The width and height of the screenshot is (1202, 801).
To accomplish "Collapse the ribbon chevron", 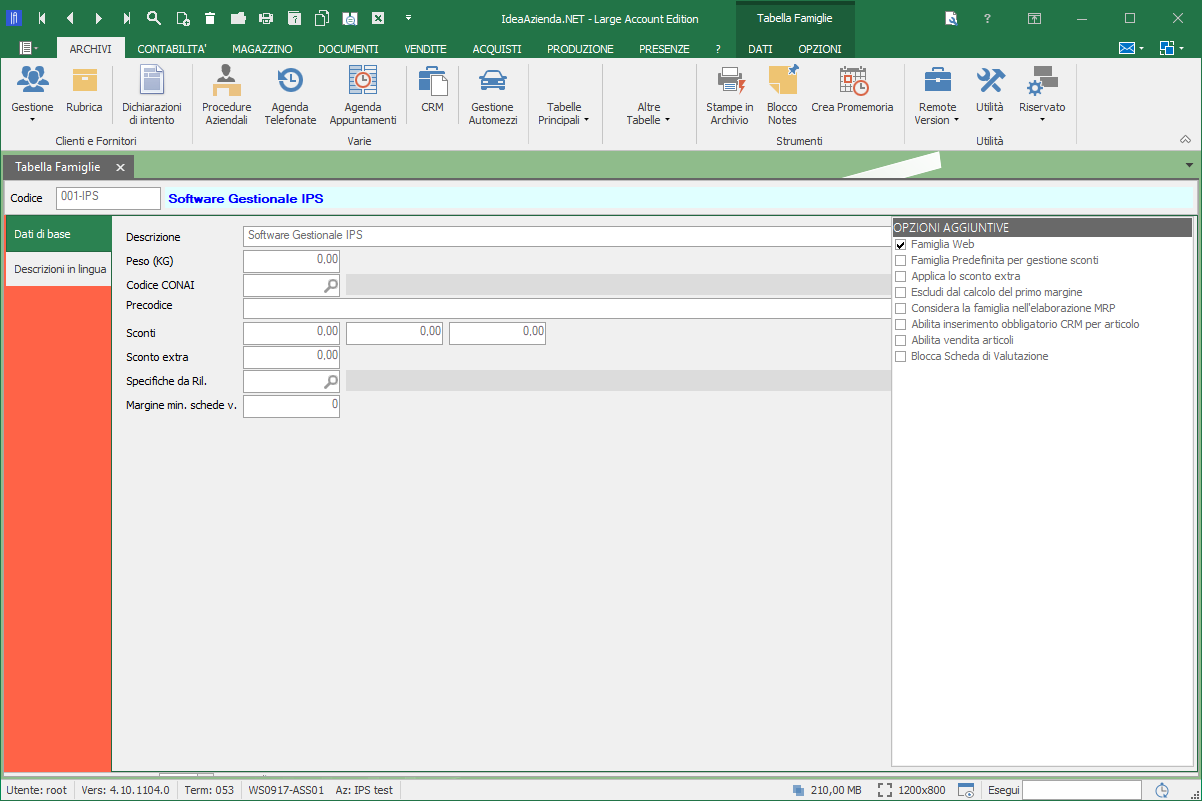I will [1185, 140].
